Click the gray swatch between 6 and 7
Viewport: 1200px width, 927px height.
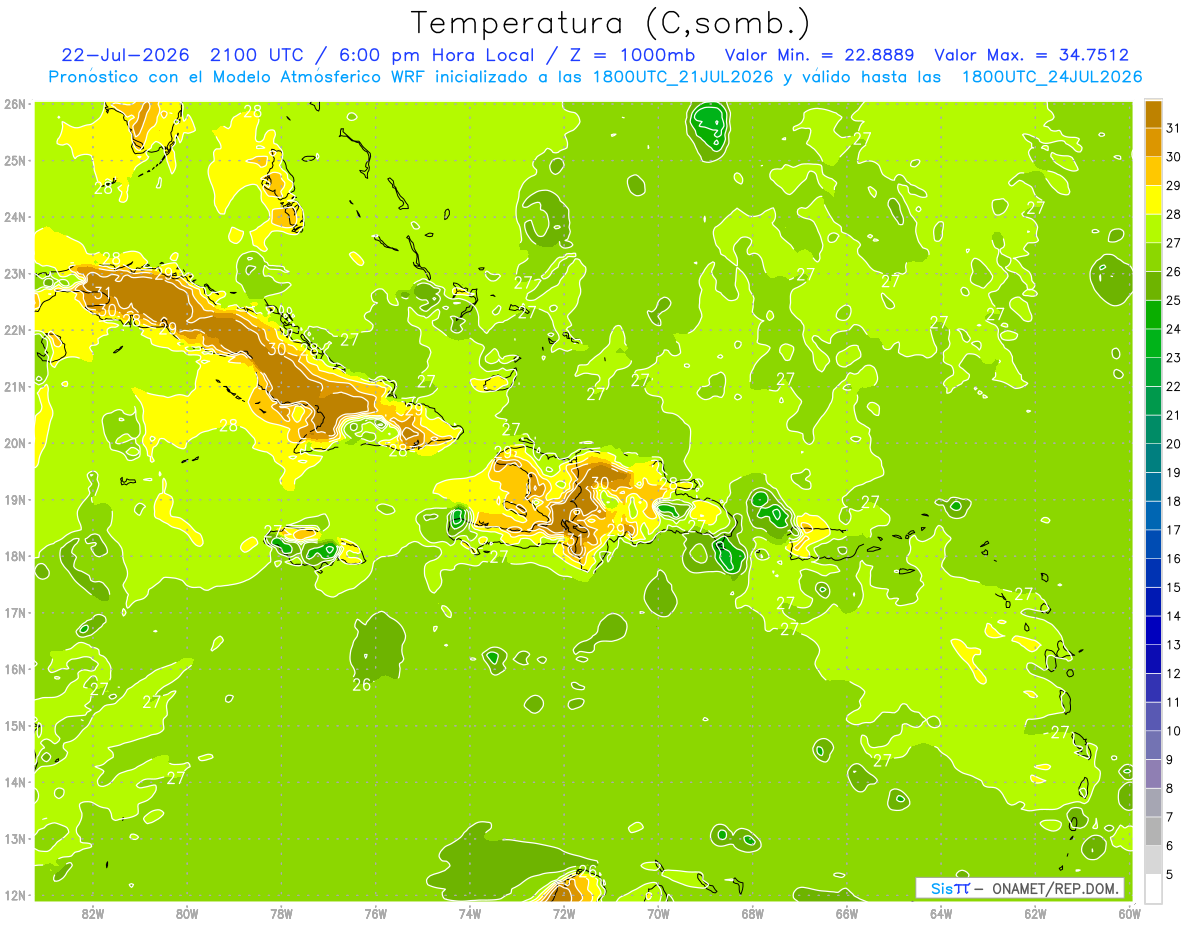[x=1154, y=830]
